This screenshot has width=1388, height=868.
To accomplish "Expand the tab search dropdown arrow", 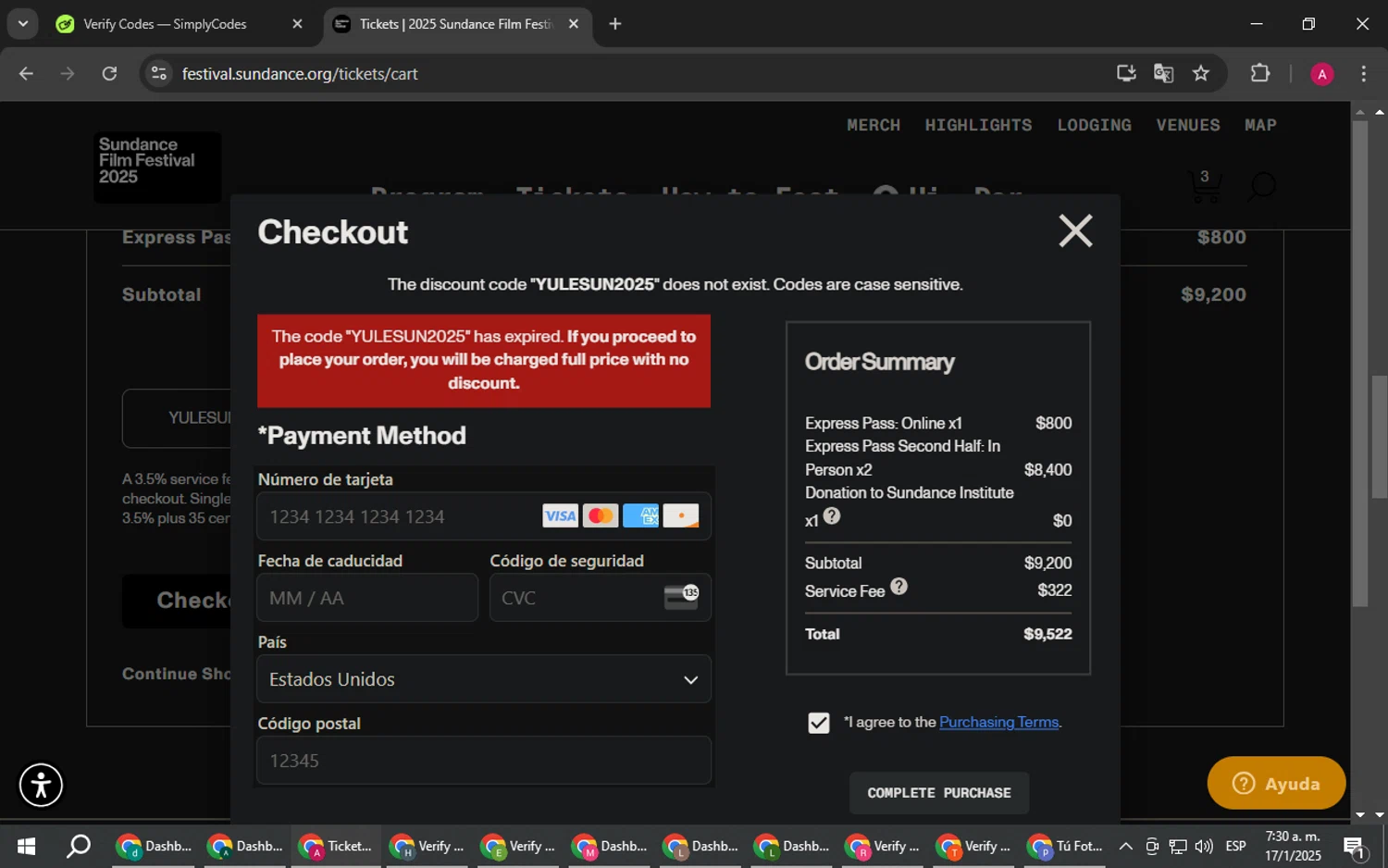I will pos(22,24).
